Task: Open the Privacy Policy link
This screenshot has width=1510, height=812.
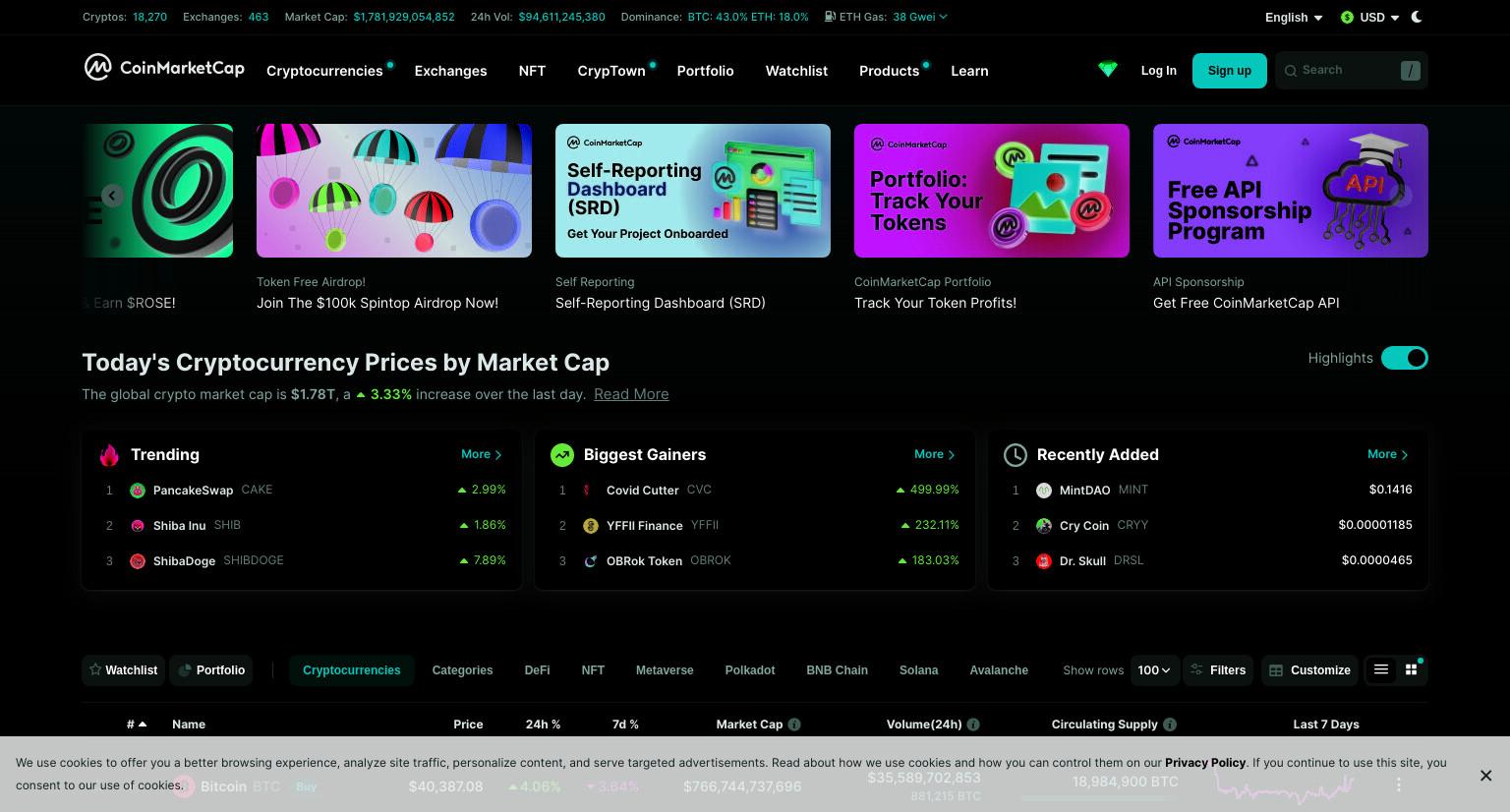Action: 1205,762
